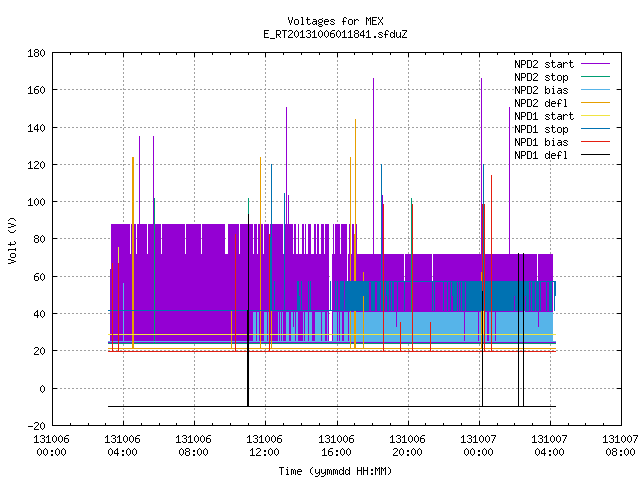
Task: Click the x-axis tick 131006 04:00
Action: point(122,446)
